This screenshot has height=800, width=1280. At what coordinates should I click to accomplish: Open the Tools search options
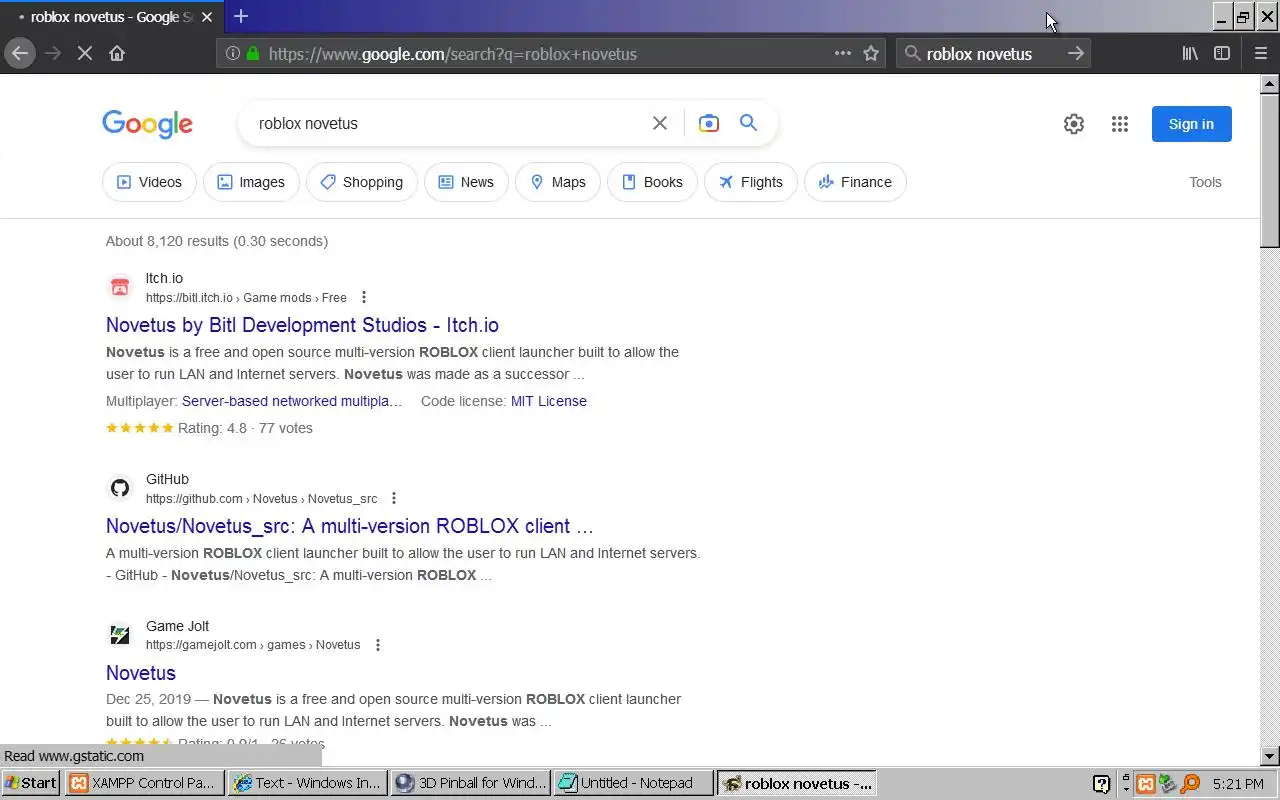click(1205, 182)
